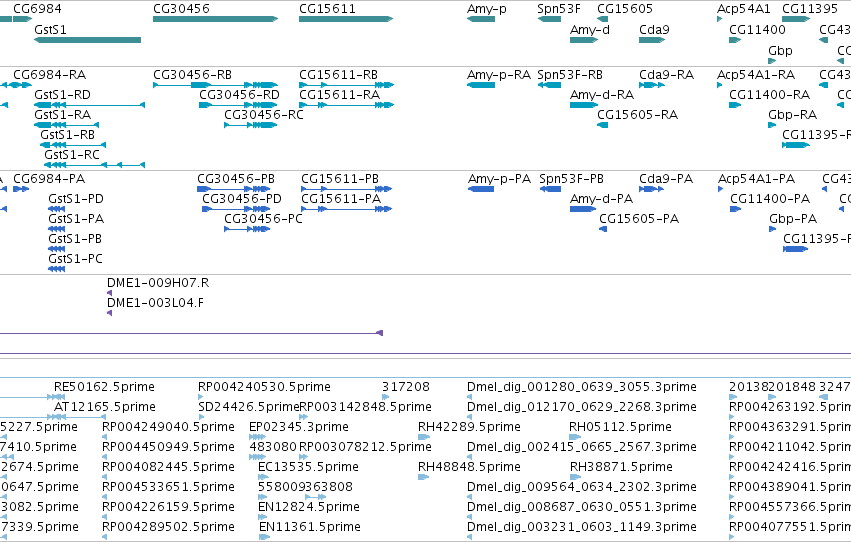Image resolution: width=851 pixels, height=542 pixels.
Task: Click the CG11400 gene label
Action: click(757, 30)
